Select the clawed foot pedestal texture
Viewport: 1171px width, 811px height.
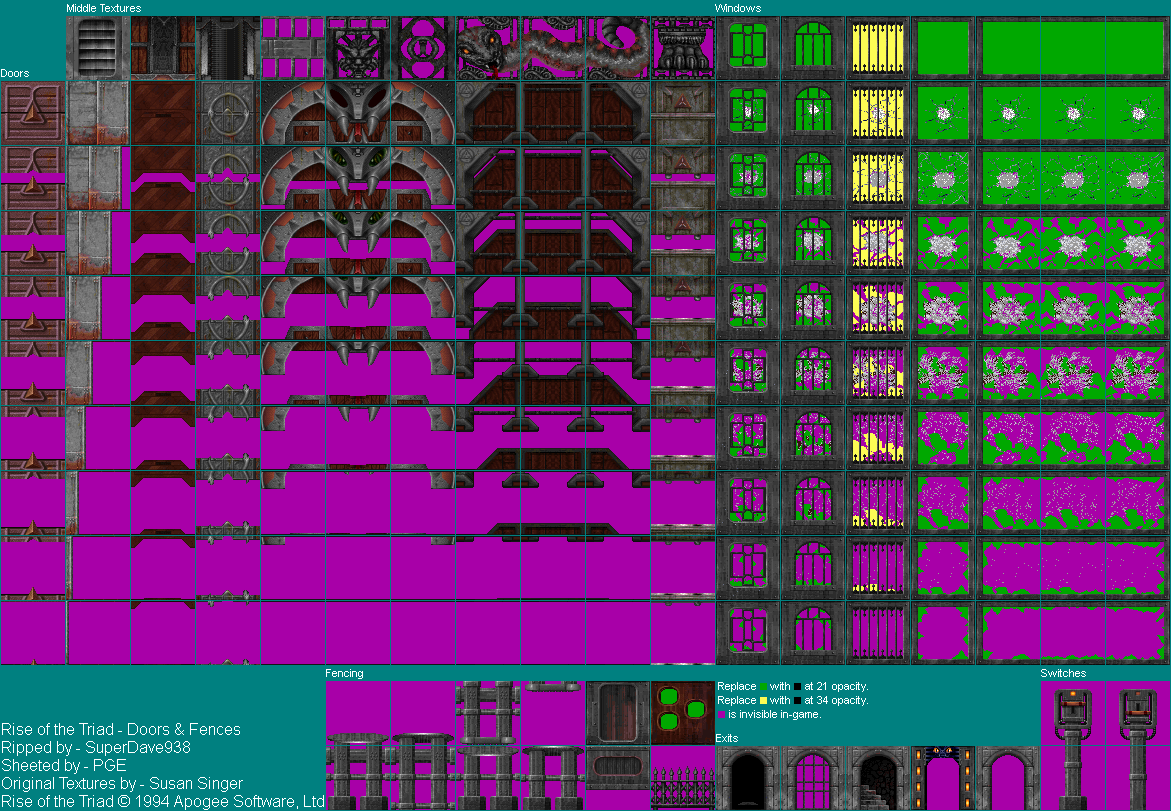683,48
